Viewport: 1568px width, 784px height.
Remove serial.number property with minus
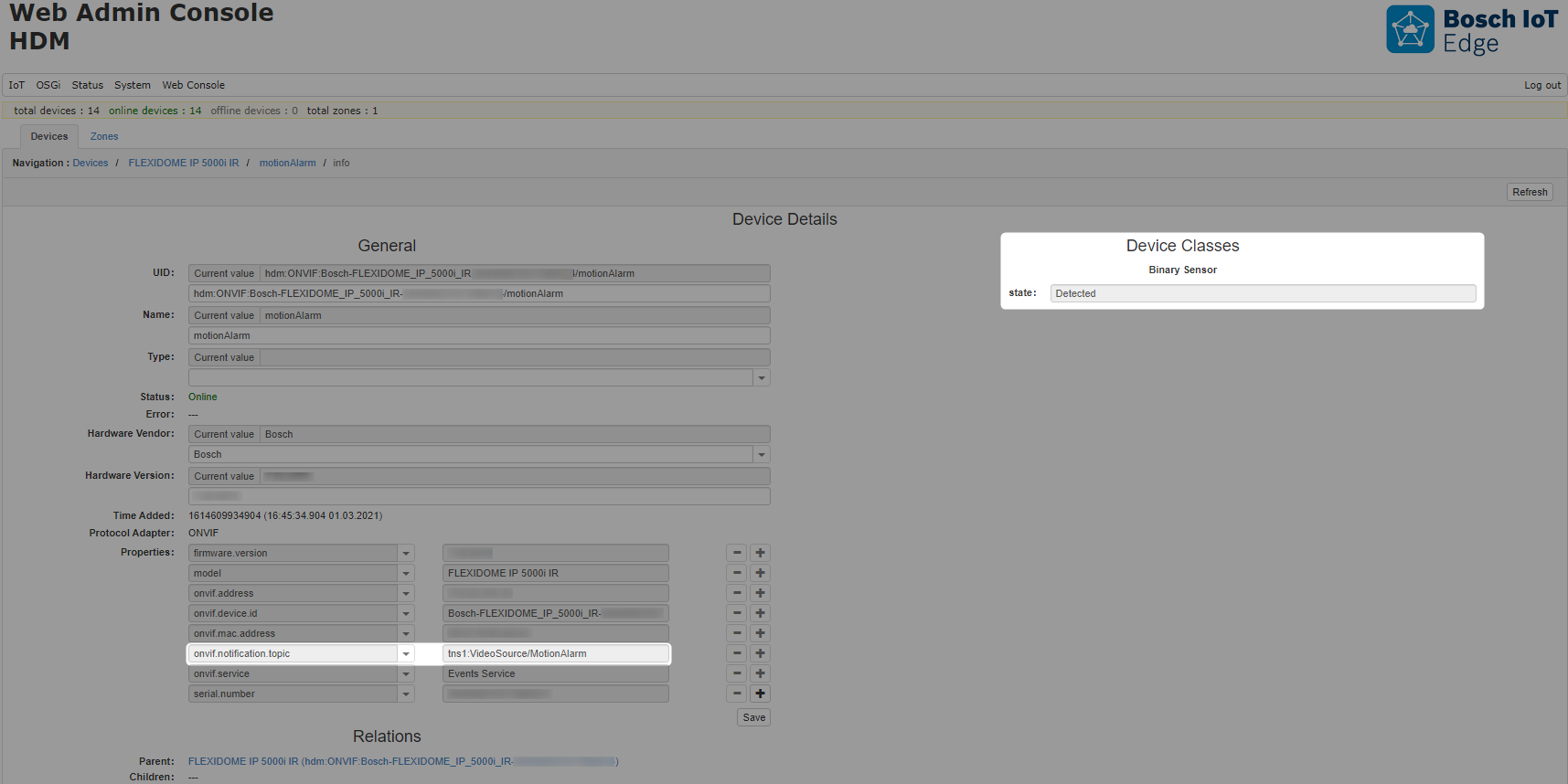click(737, 694)
